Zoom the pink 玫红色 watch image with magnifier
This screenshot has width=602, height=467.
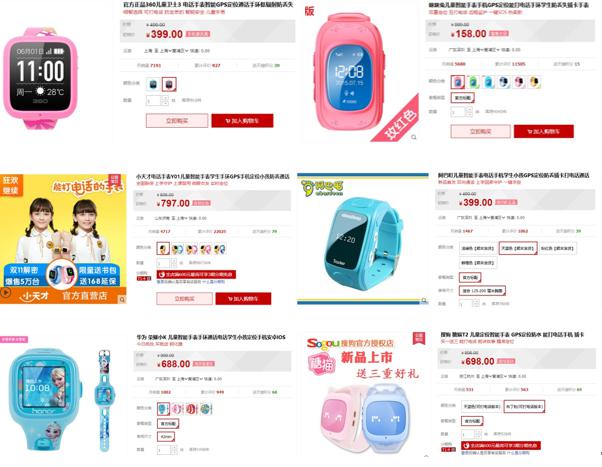click(413, 137)
